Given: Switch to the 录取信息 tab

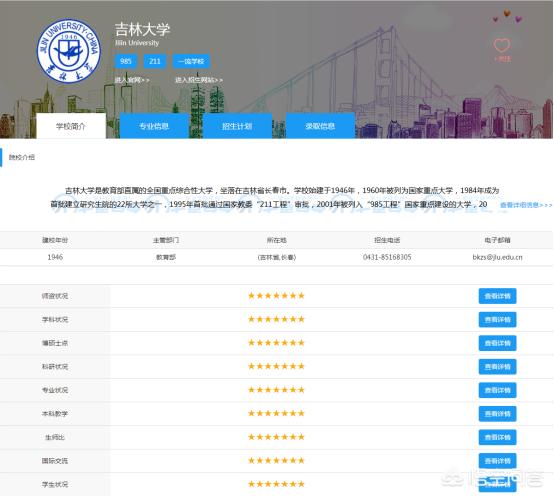Looking at the screenshot, I should click(320, 126).
